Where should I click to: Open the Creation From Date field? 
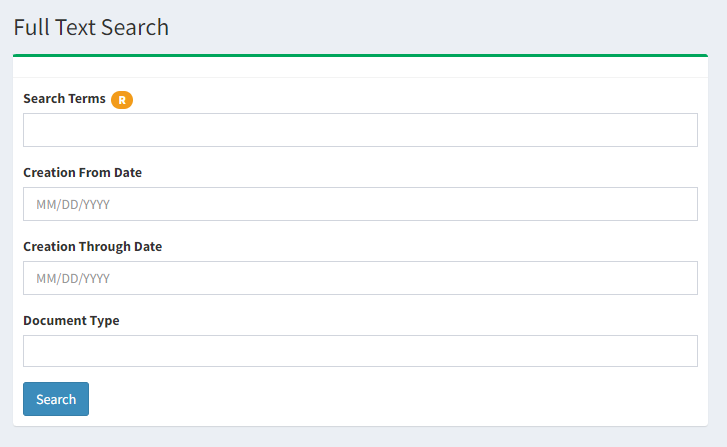point(360,204)
